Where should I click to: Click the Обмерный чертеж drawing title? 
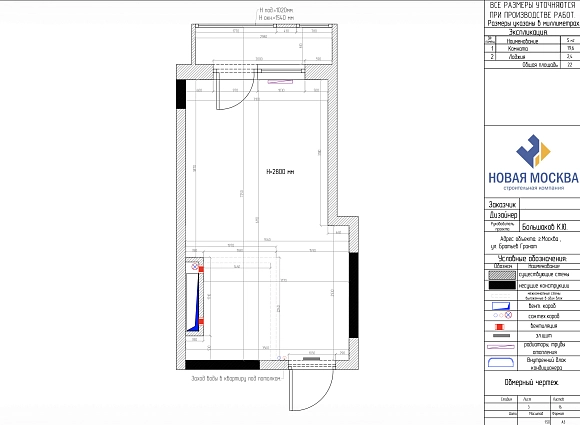click(x=531, y=382)
